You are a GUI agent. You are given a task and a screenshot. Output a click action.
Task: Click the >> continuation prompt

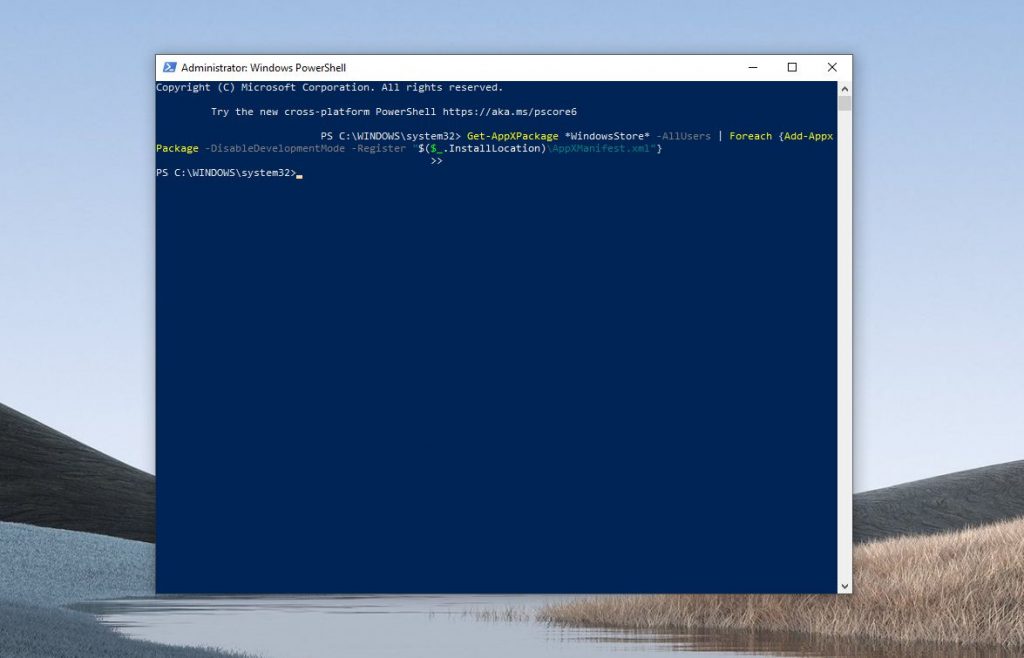(x=436, y=161)
